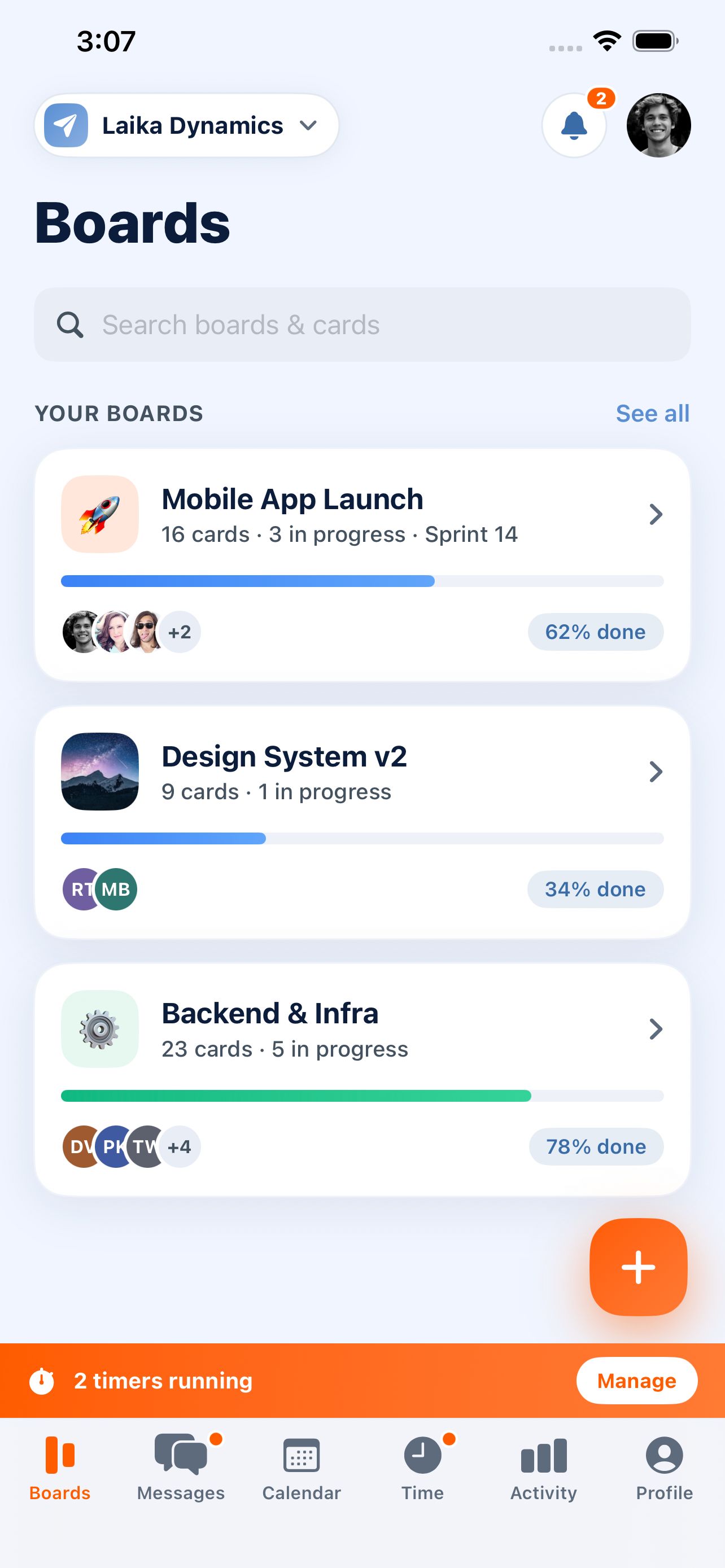This screenshot has width=725, height=1568.
Task: Open Backend & Infra board chevron
Action: [655, 1029]
